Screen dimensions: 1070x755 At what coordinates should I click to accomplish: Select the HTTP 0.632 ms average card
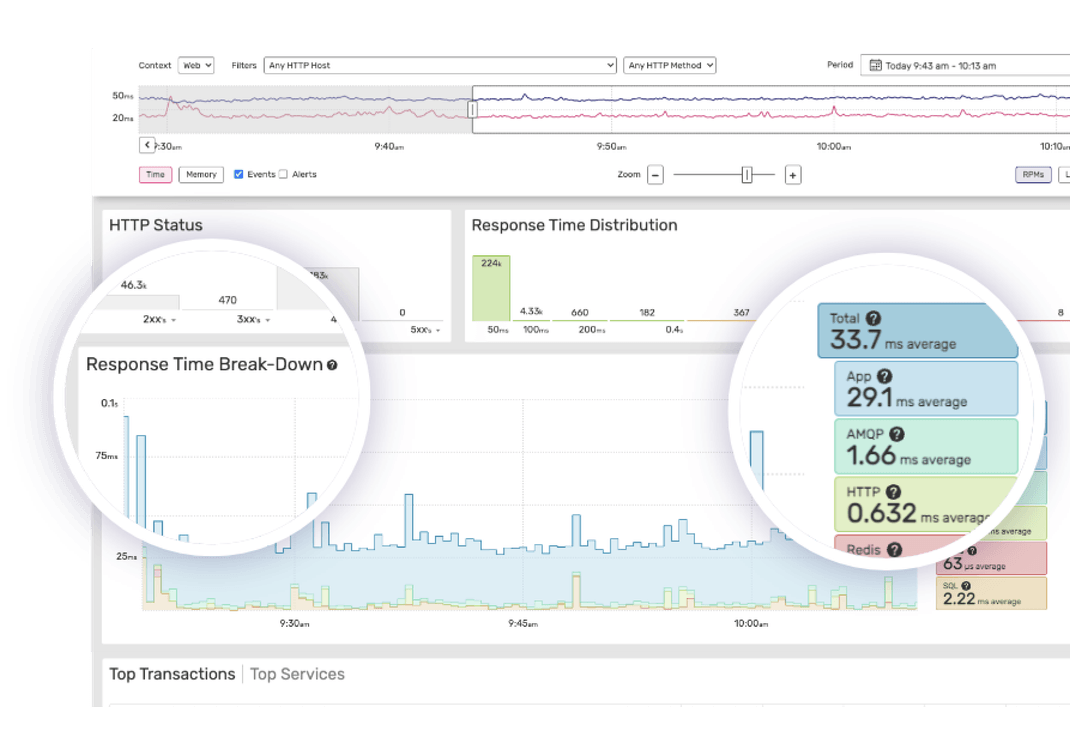coord(926,504)
